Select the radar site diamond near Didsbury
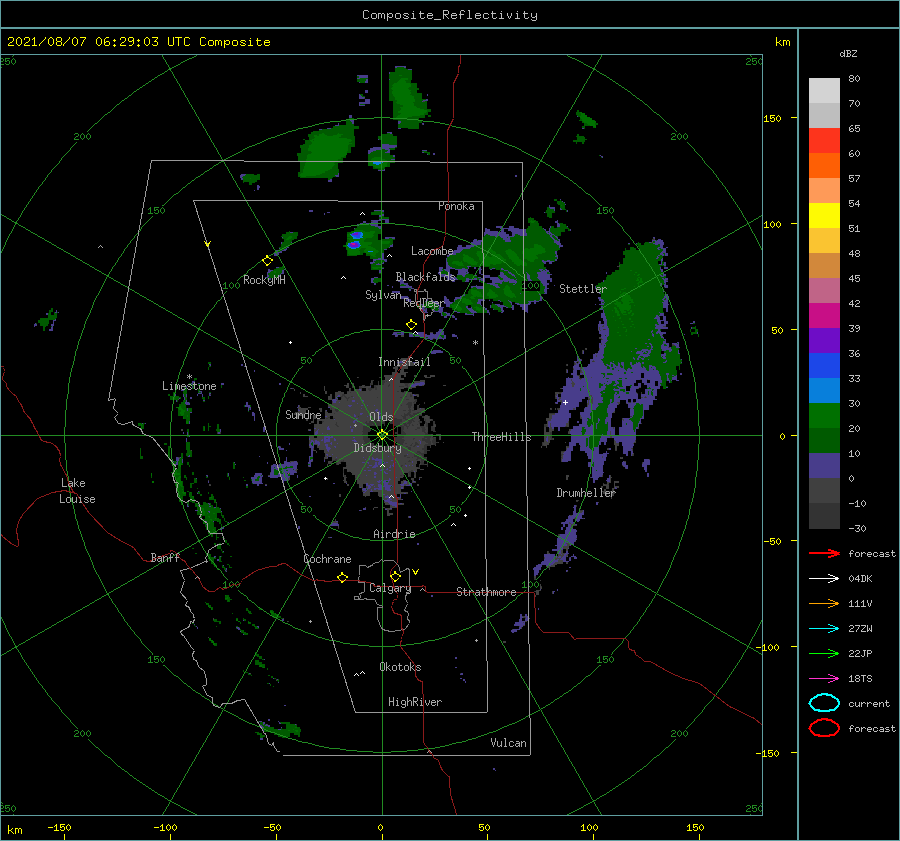Viewport: 900px width, 841px height. tap(382, 435)
